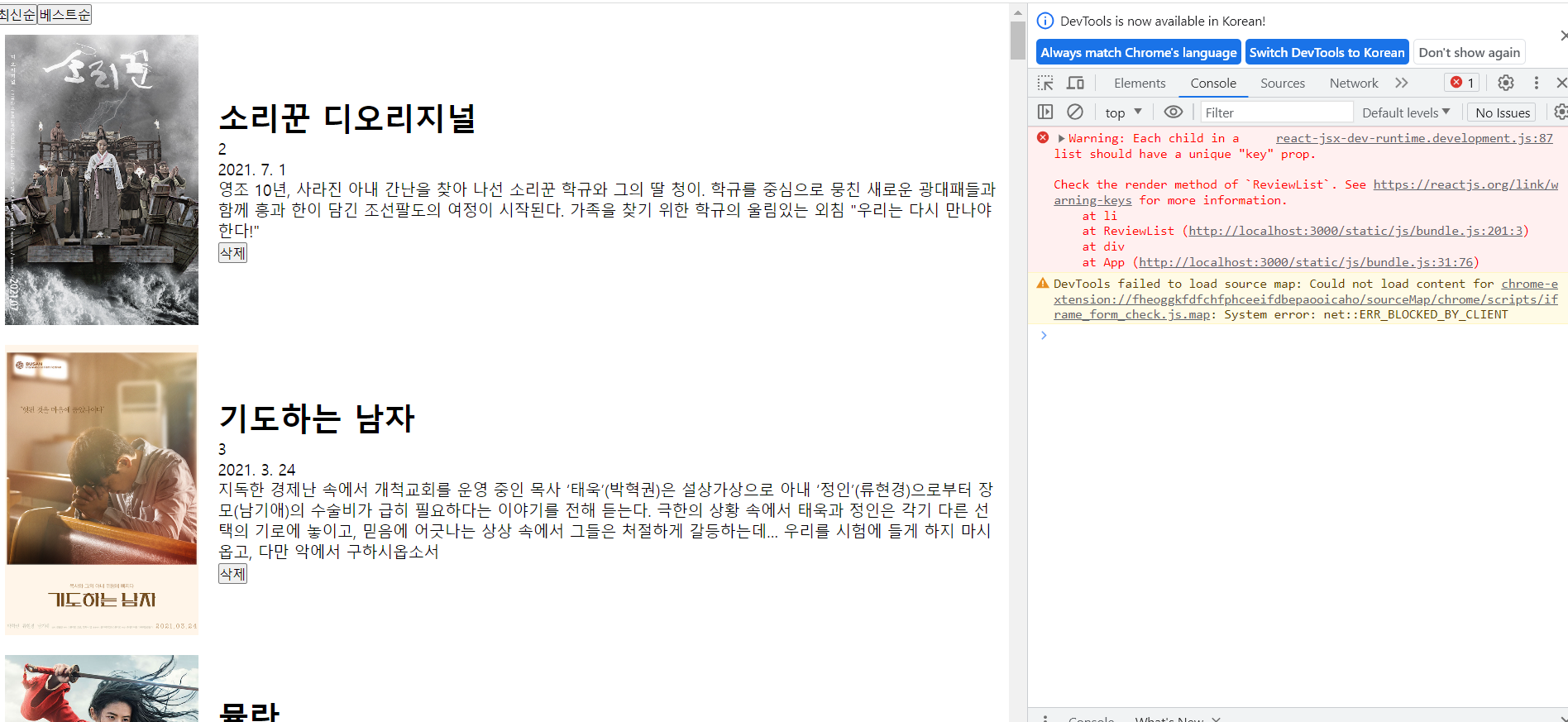The image size is (1568, 722).
Task: Click the console prompt chevron
Action: (x=1044, y=335)
